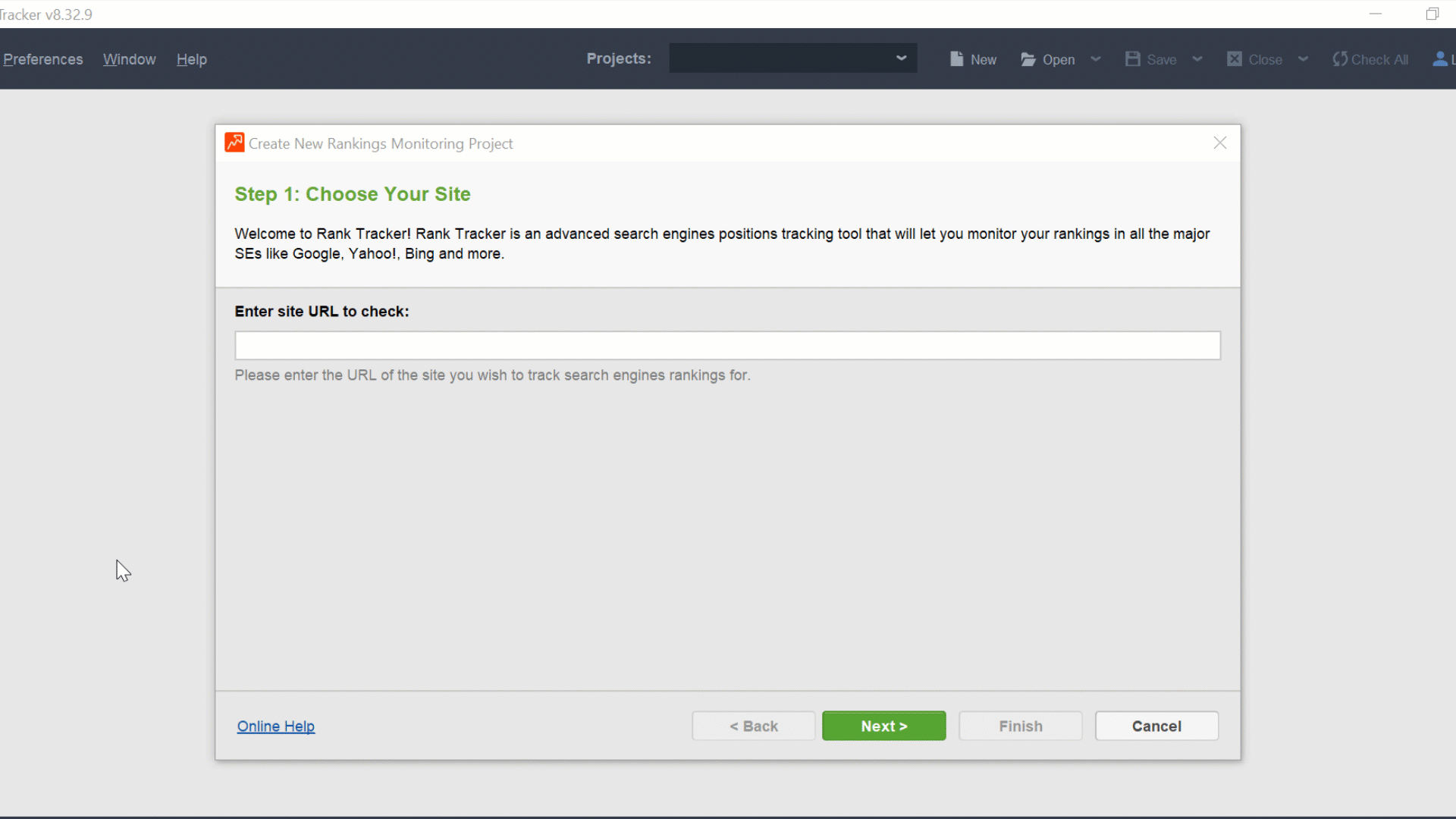The width and height of the screenshot is (1456, 819).
Task: Click the Open folder icon
Action: [x=1028, y=59]
